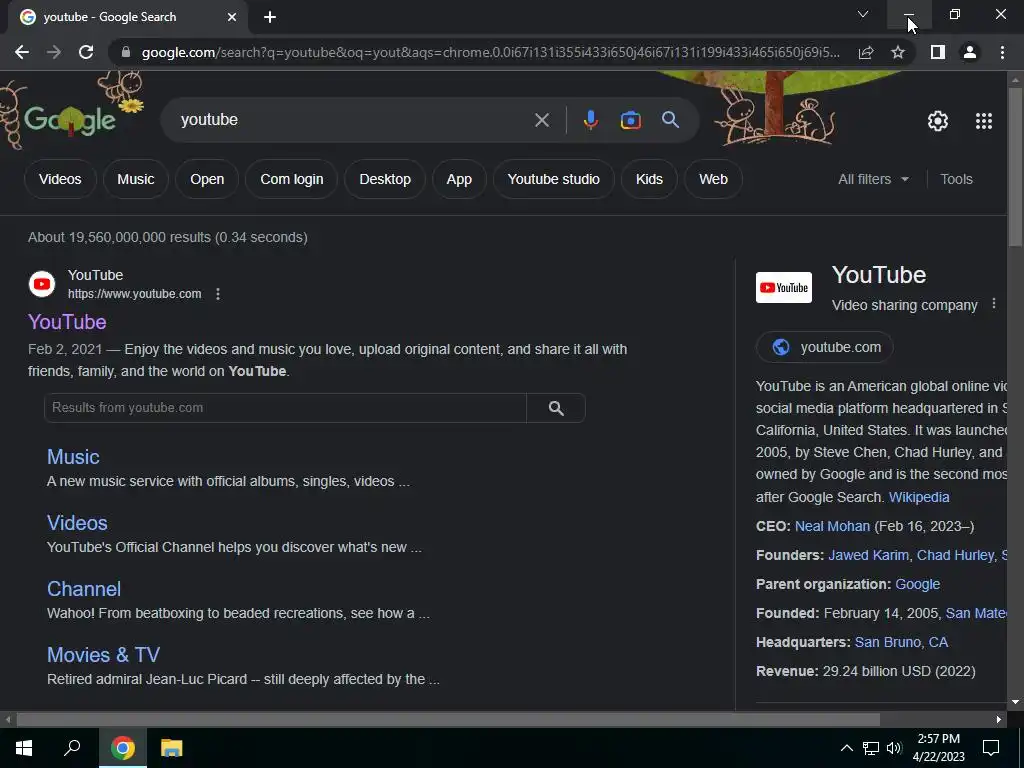Image resolution: width=1024 pixels, height=768 pixels.
Task: Click the YouTube logo in knowledge panel
Action: point(784,287)
